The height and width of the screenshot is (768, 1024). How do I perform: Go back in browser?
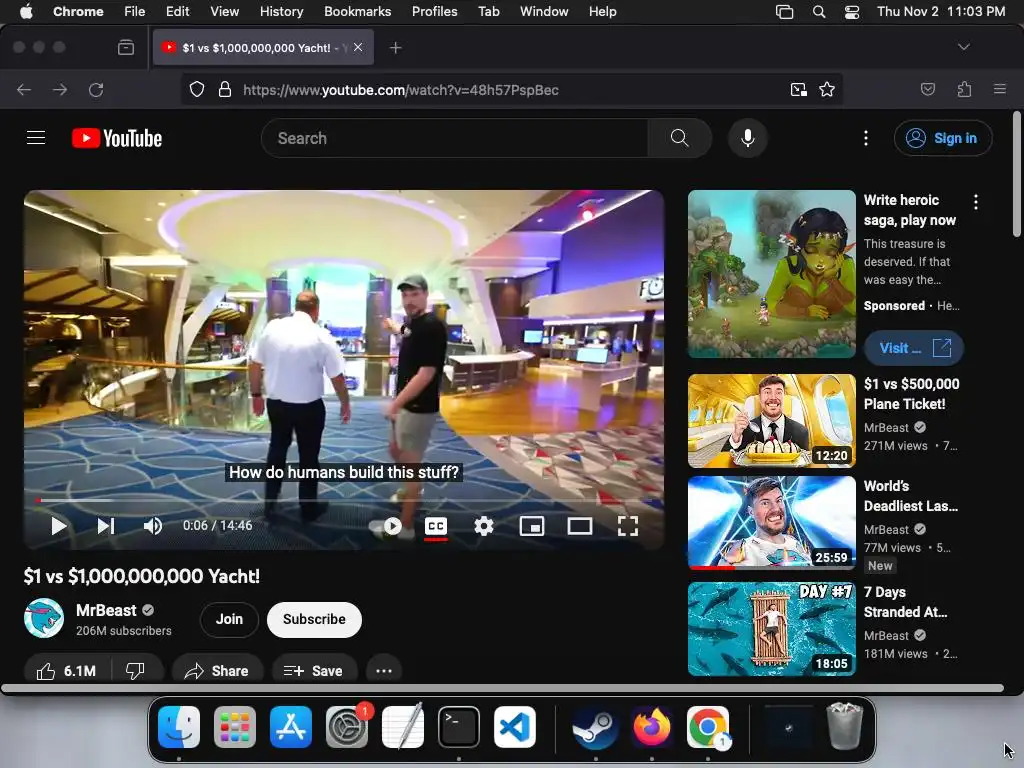(24, 89)
